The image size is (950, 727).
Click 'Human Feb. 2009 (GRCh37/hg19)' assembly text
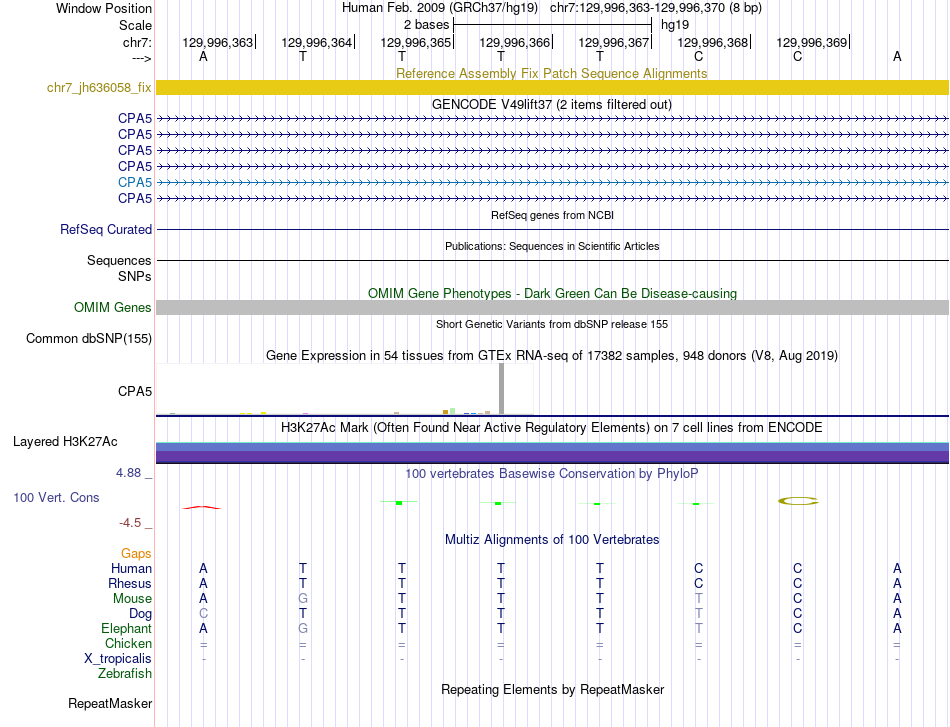coord(440,8)
